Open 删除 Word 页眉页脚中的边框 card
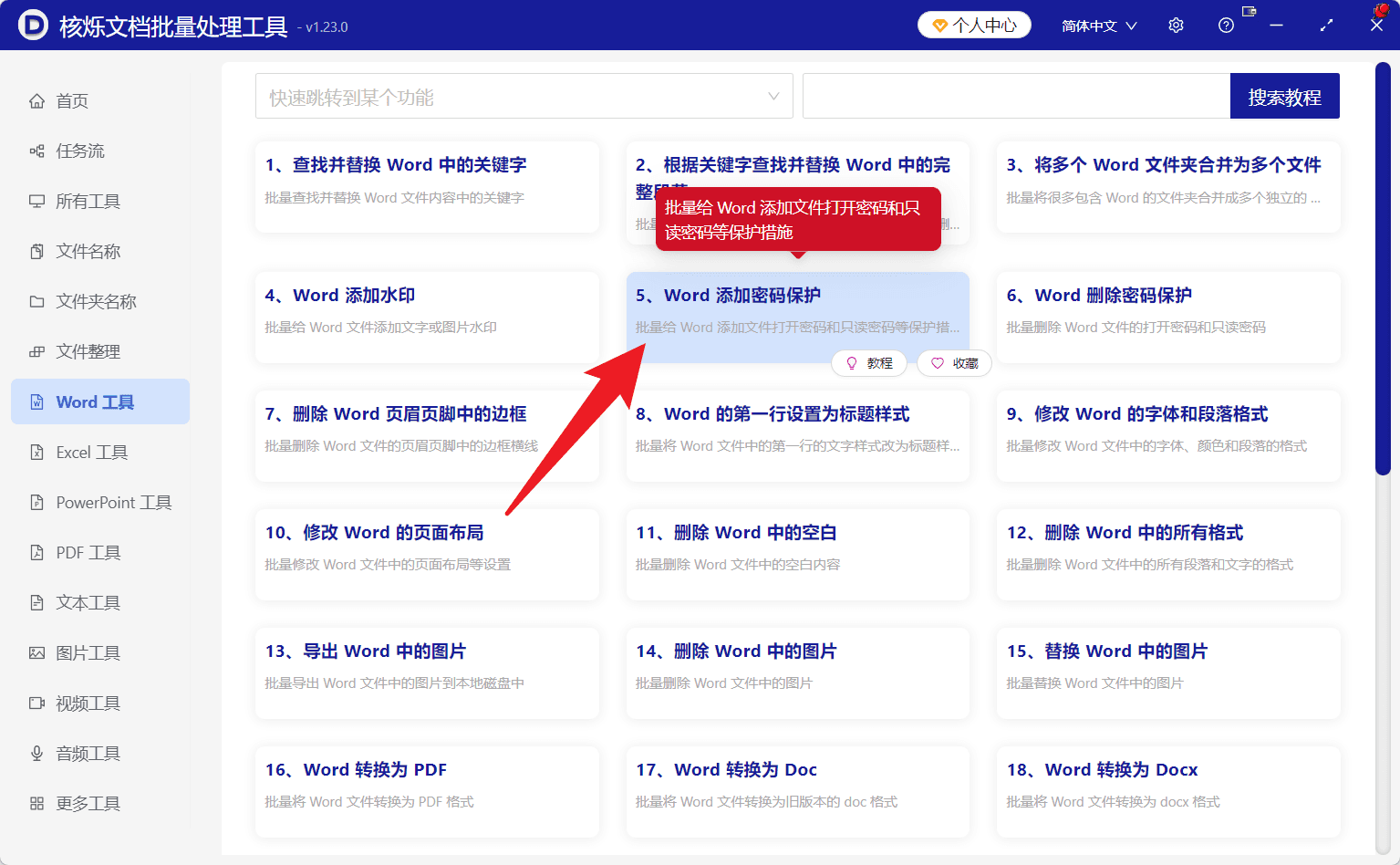 click(x=427, y=436)
